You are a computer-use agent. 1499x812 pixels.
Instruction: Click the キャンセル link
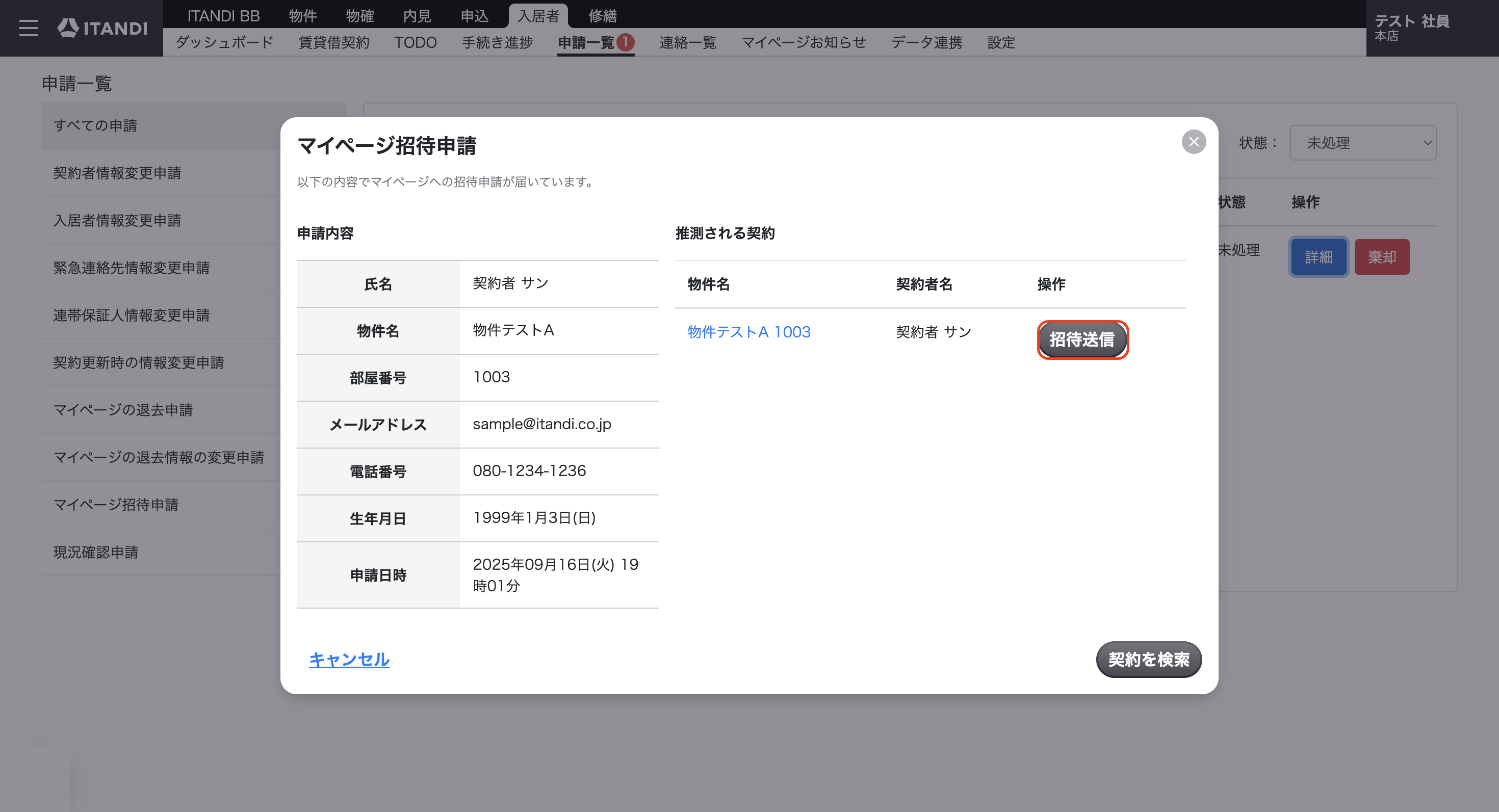pyautogui.click(x=349, y=659)
